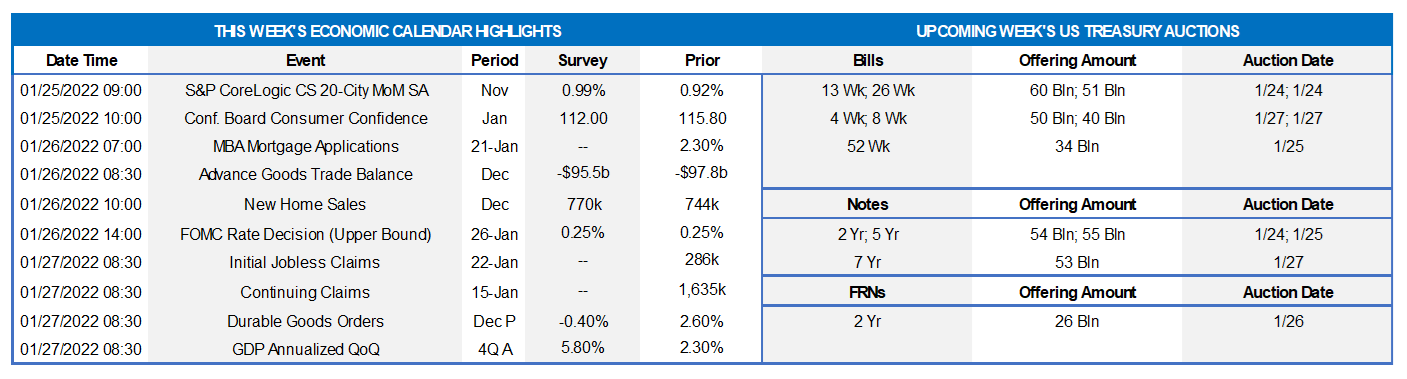Select the FOMC Rate Decision (Upper Bound) event

pos(306,234)
